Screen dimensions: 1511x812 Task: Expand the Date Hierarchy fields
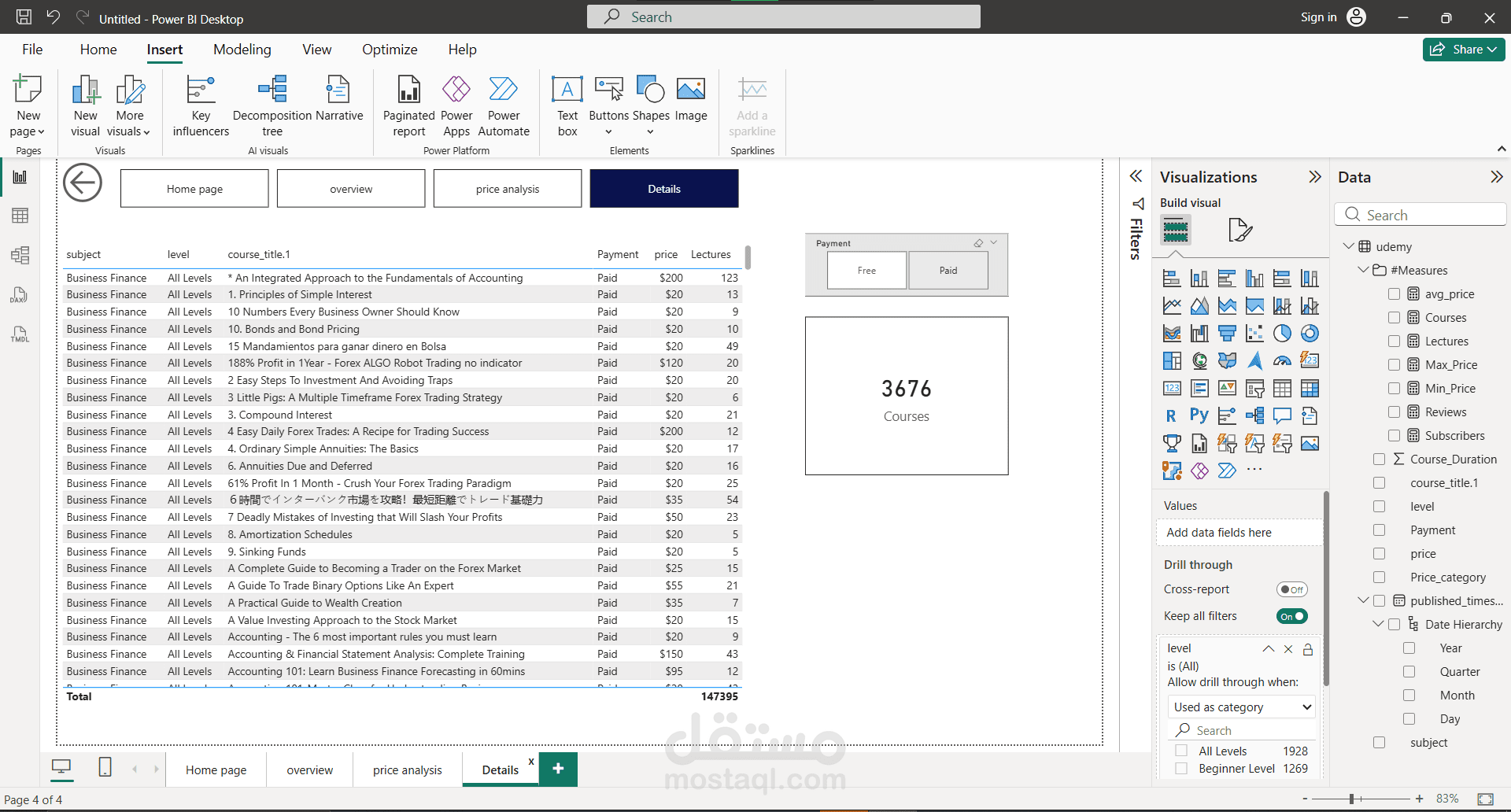tap(1379, 624)
